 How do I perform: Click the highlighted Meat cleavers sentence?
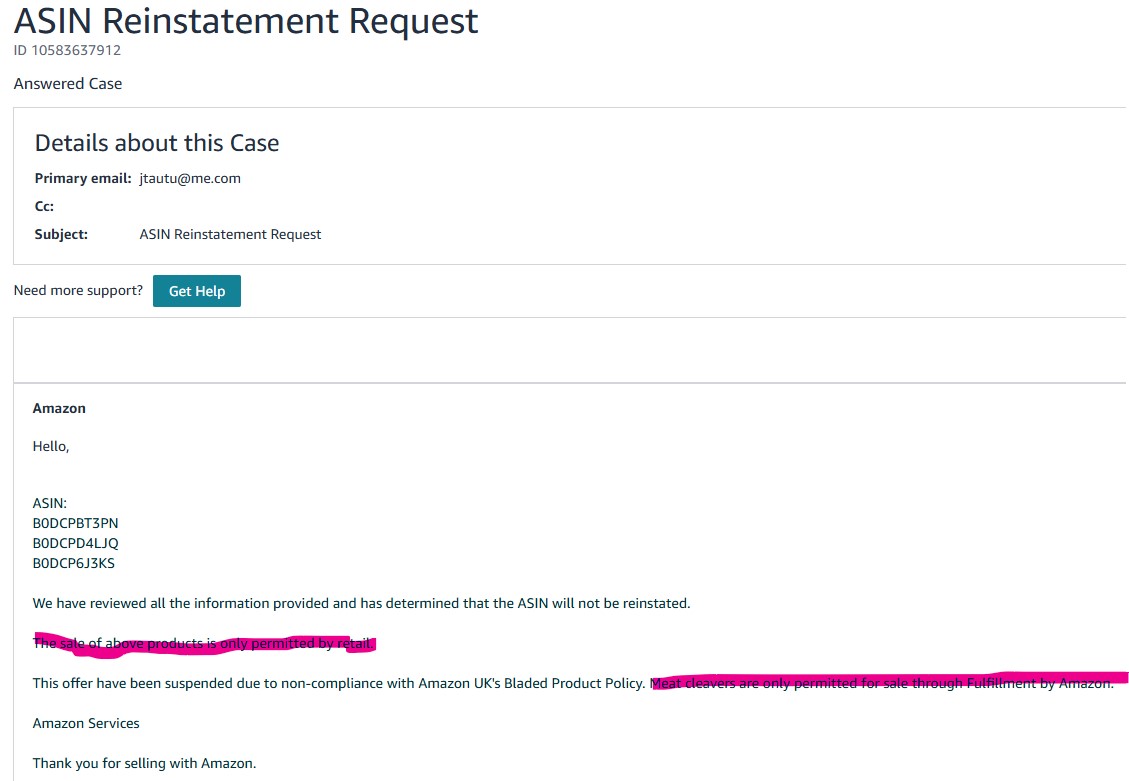coord(882,683)
